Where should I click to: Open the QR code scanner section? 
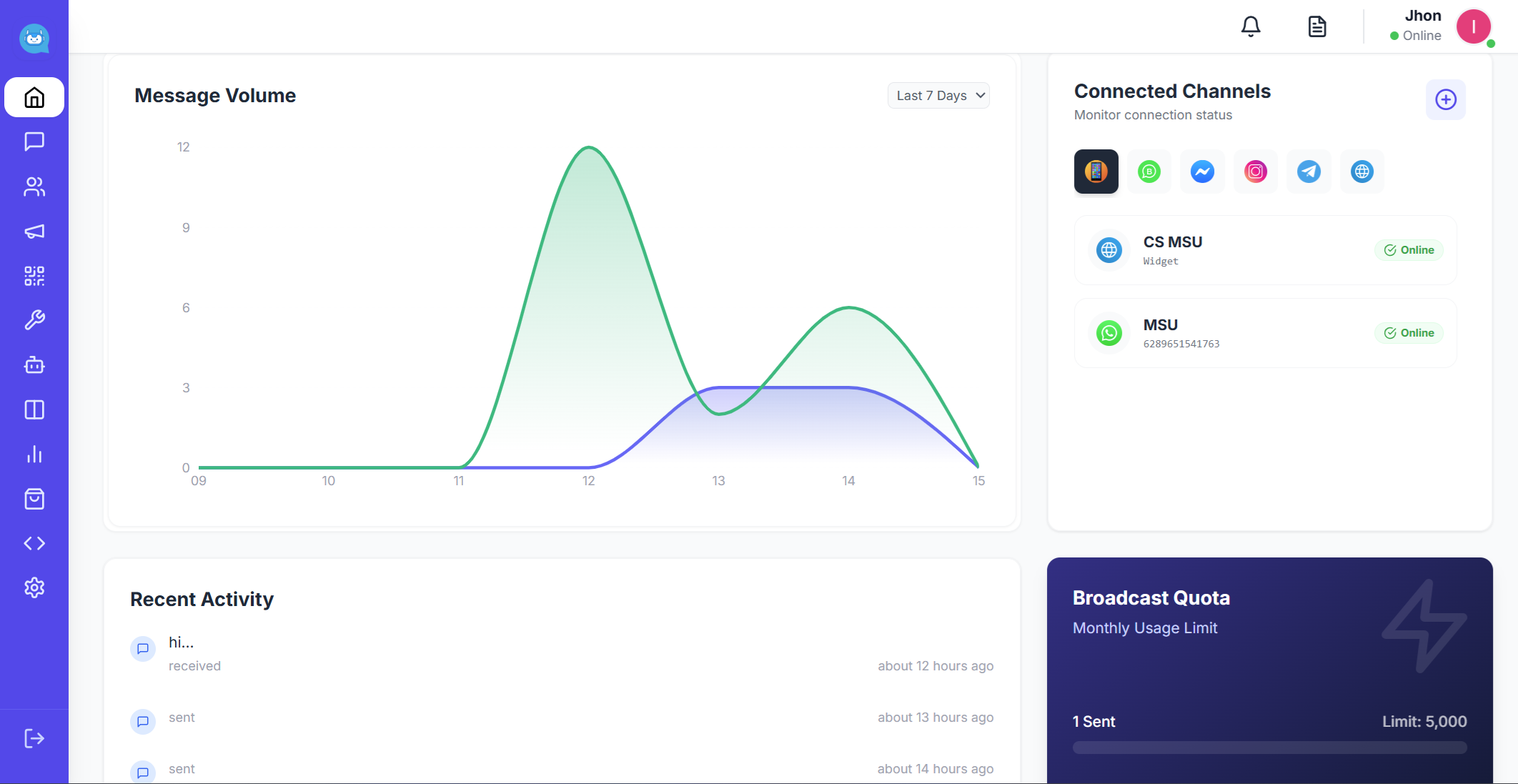click(x=34, y=276)
